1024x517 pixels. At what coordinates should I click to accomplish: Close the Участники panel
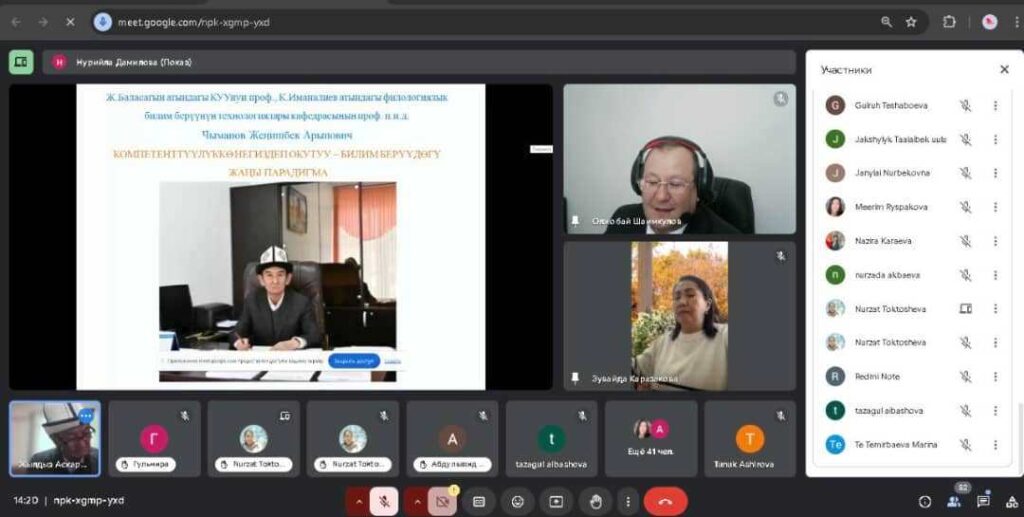pos(1004,69)
